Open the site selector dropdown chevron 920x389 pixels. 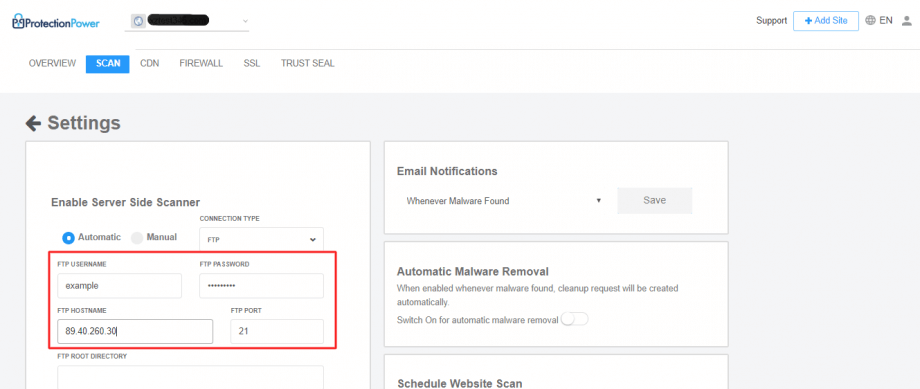[x=245, y=22]
